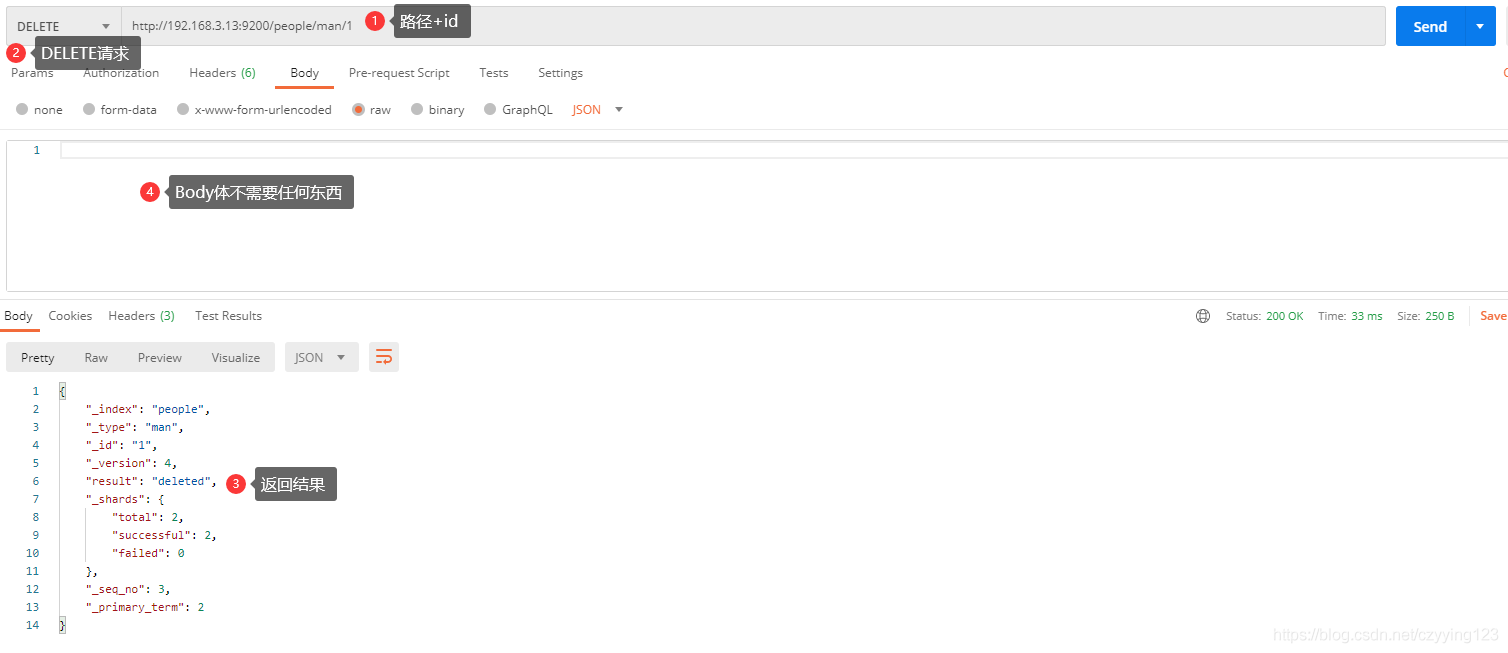Screen dimensions: 1508x653
Task: Open the response Headers (3) tab
Action: tap(142, 316)
